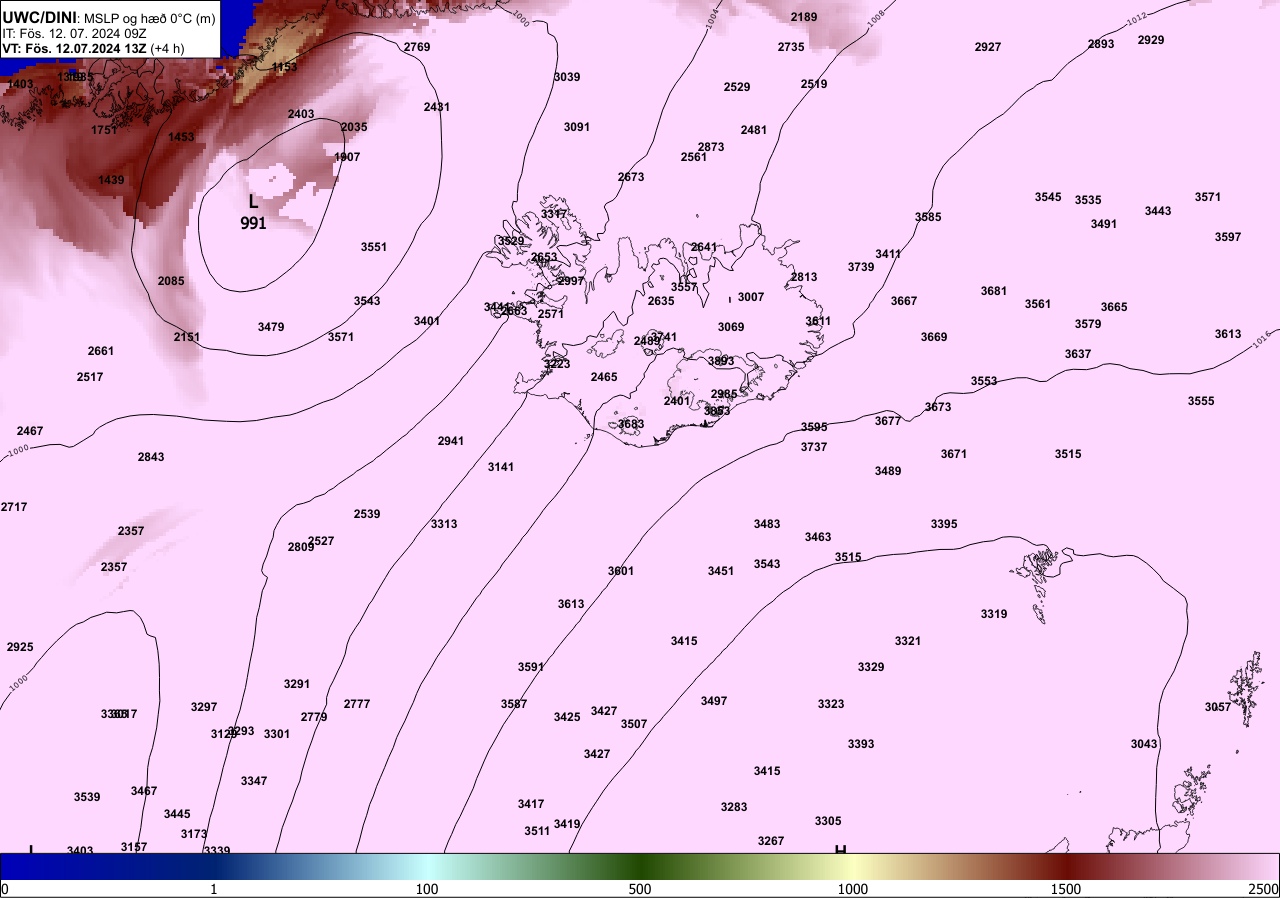
Task: Click the low pressure value '991'
Action: click(253, 224)
